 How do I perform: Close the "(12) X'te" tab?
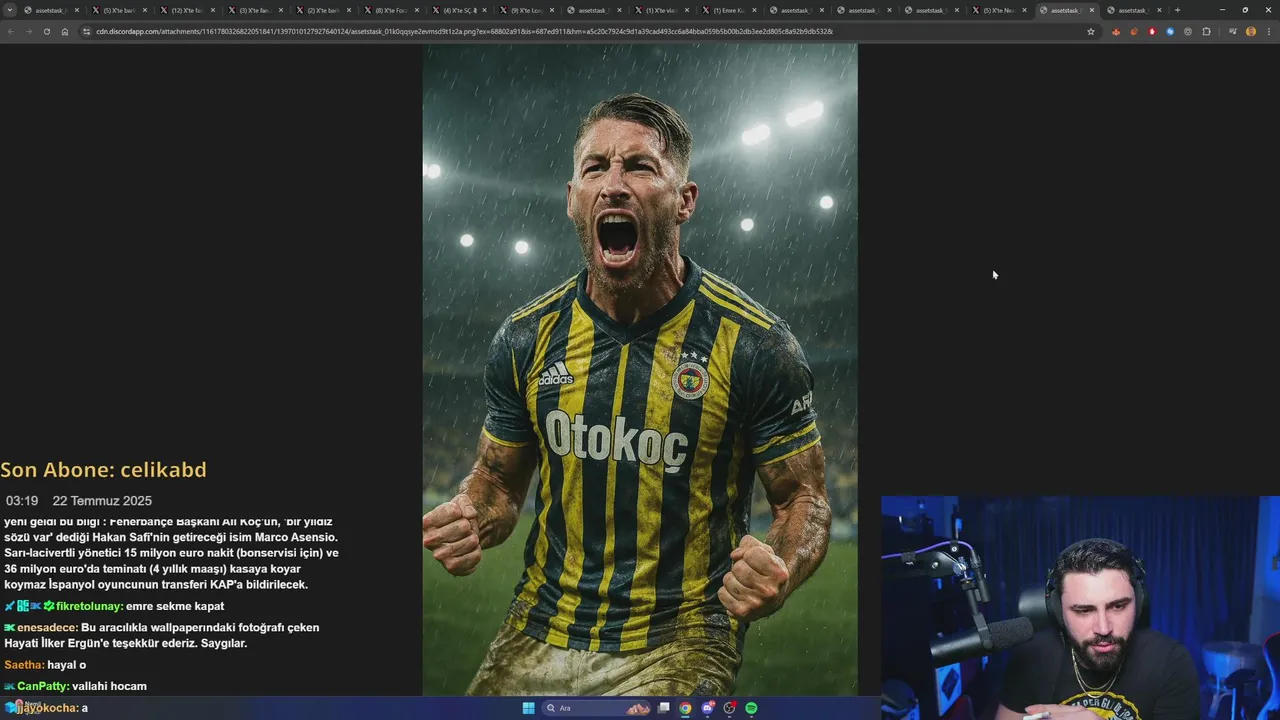point(212,10)
